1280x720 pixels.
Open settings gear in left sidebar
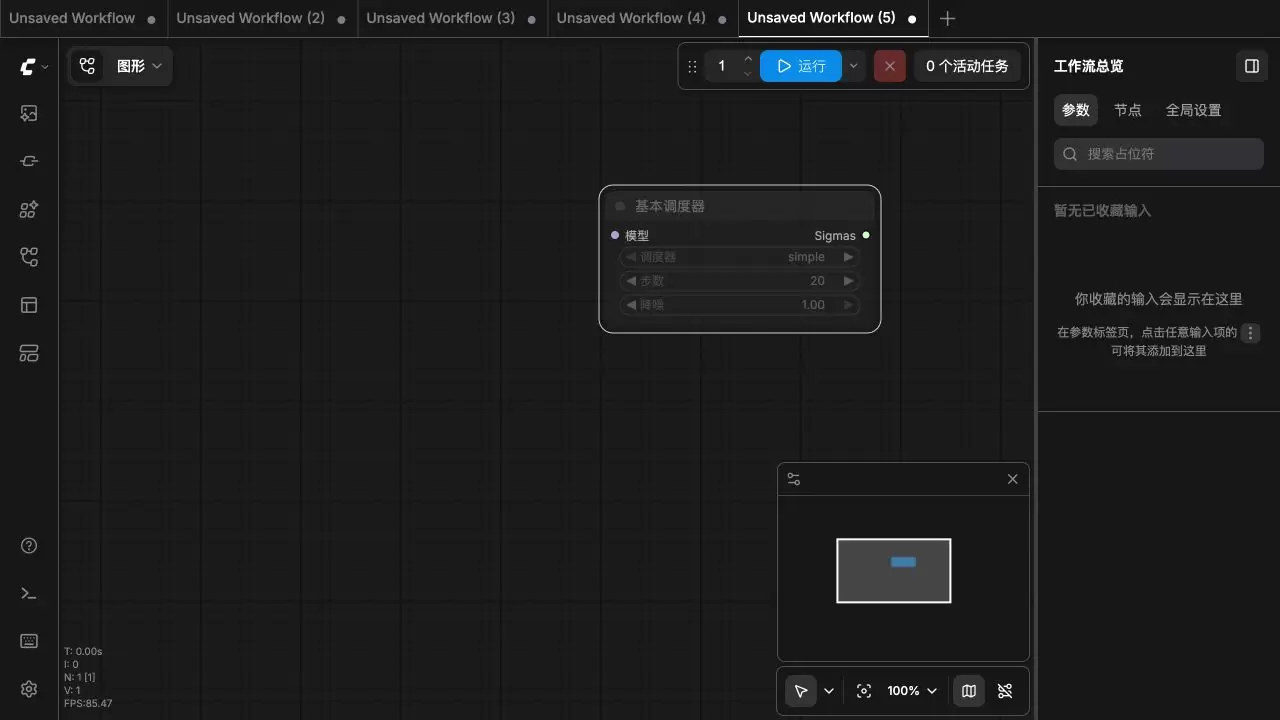[x=29, y=689]
